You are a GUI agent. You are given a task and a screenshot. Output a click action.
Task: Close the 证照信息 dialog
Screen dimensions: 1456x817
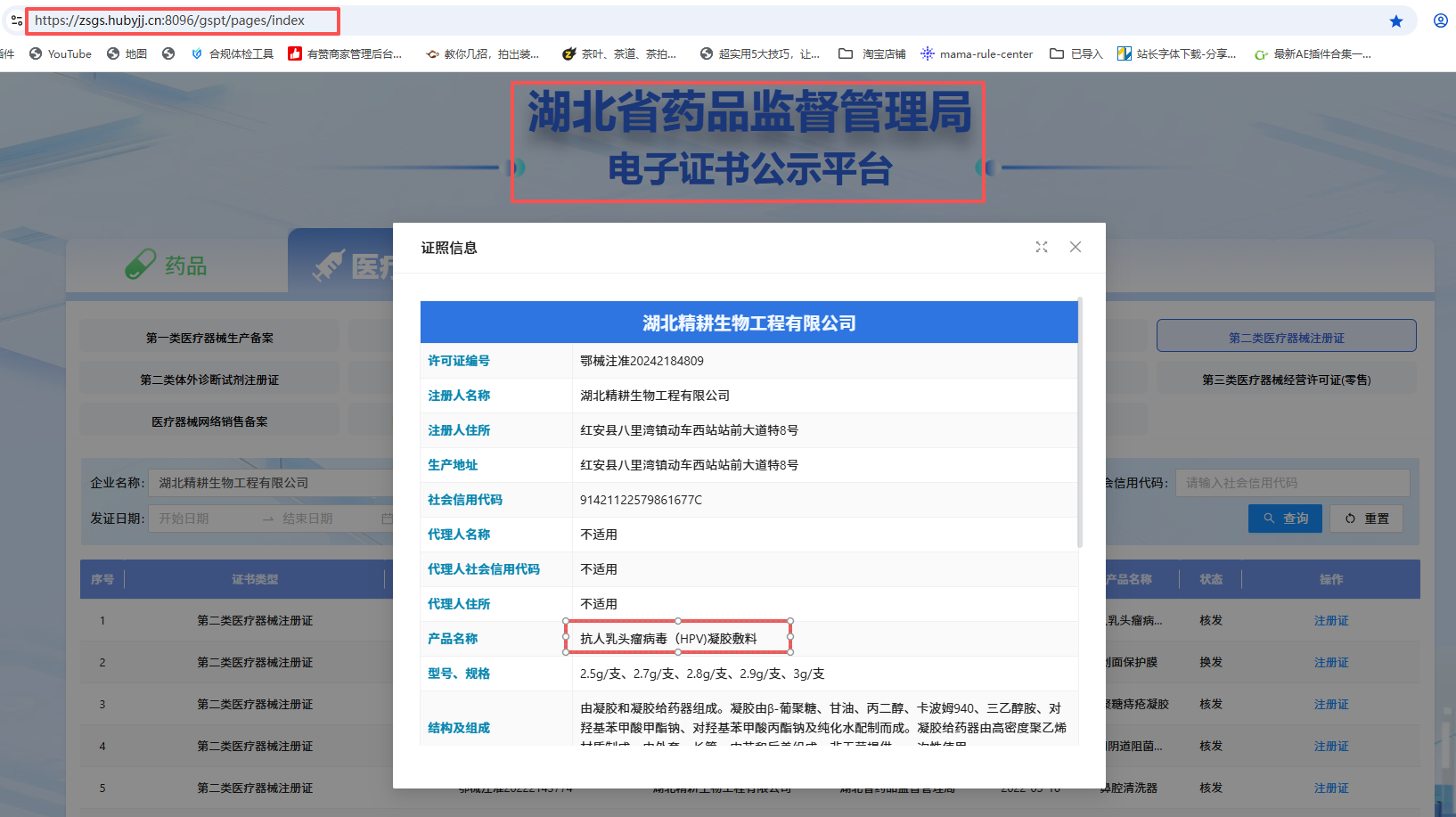point(1076,247)
